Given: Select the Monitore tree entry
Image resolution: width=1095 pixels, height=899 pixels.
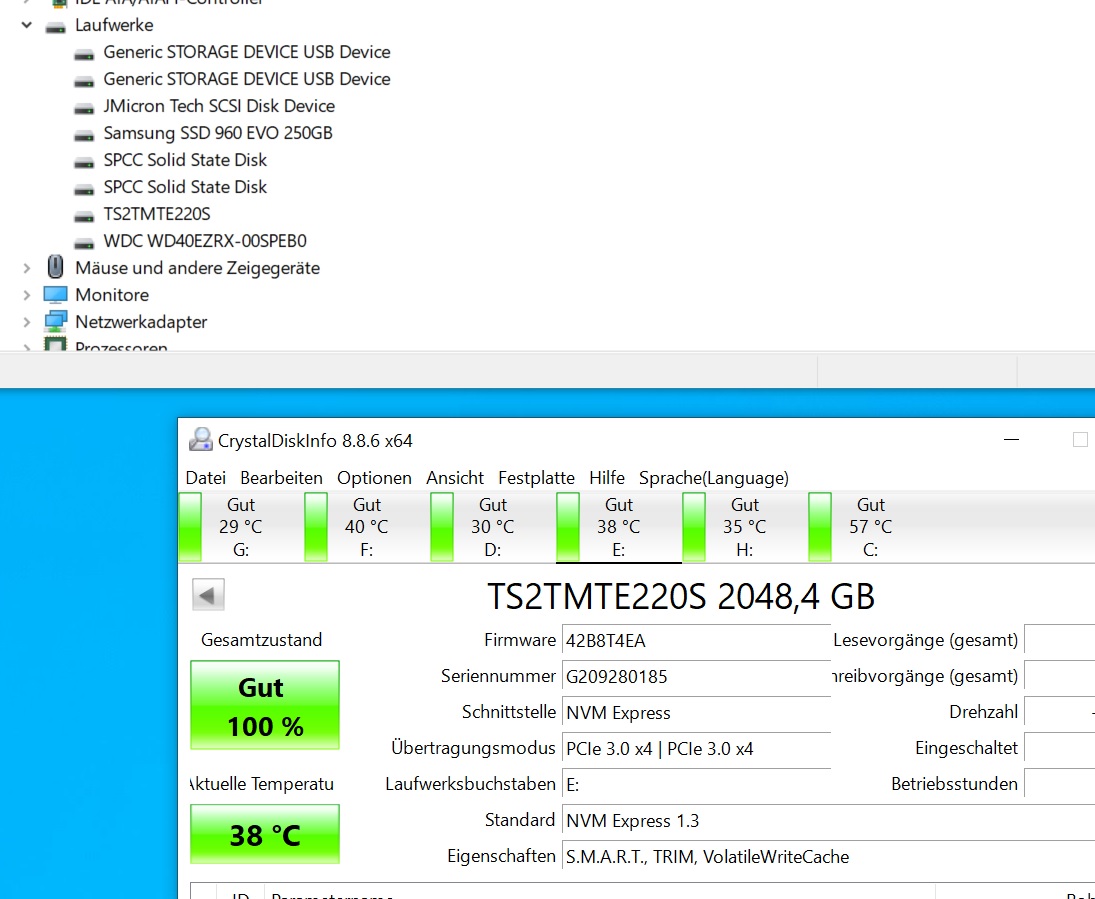Looking at the screenshot, I should pos(112,295).
